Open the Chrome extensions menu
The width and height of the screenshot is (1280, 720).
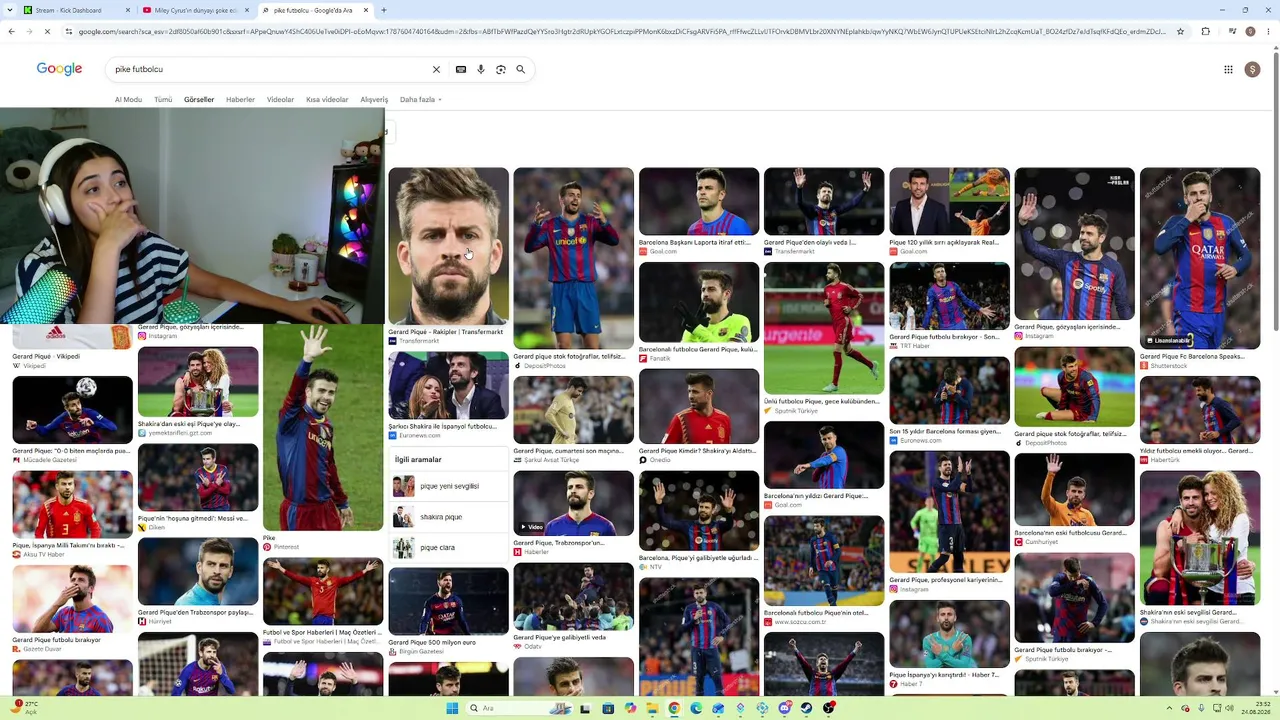click(1205, 31)
